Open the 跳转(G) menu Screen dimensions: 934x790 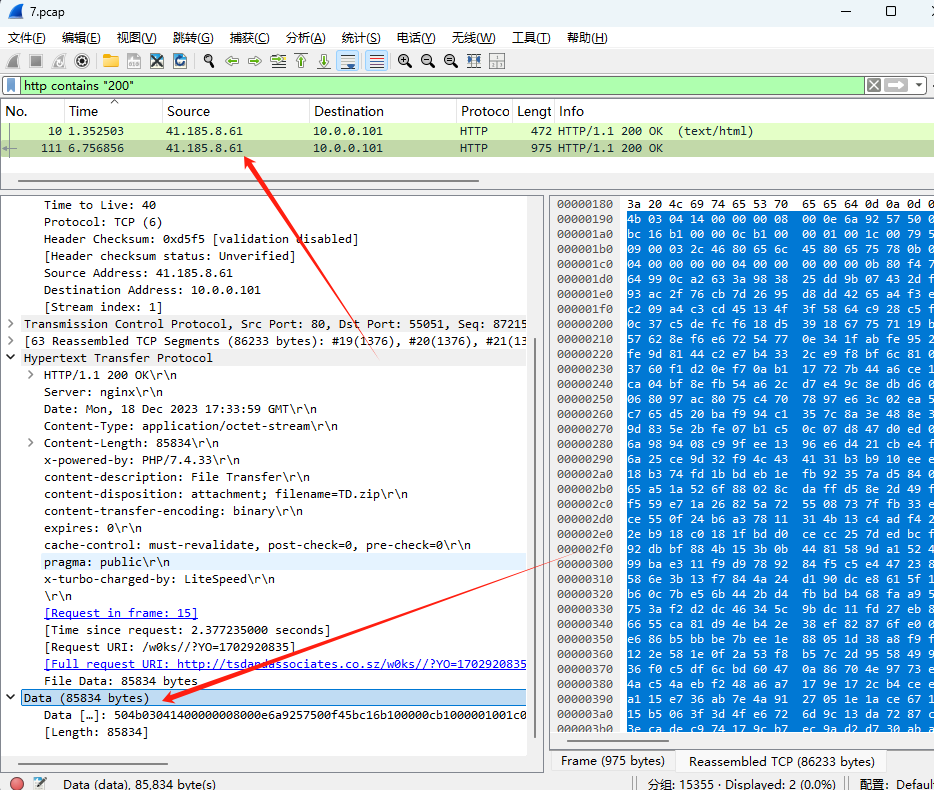193,38
